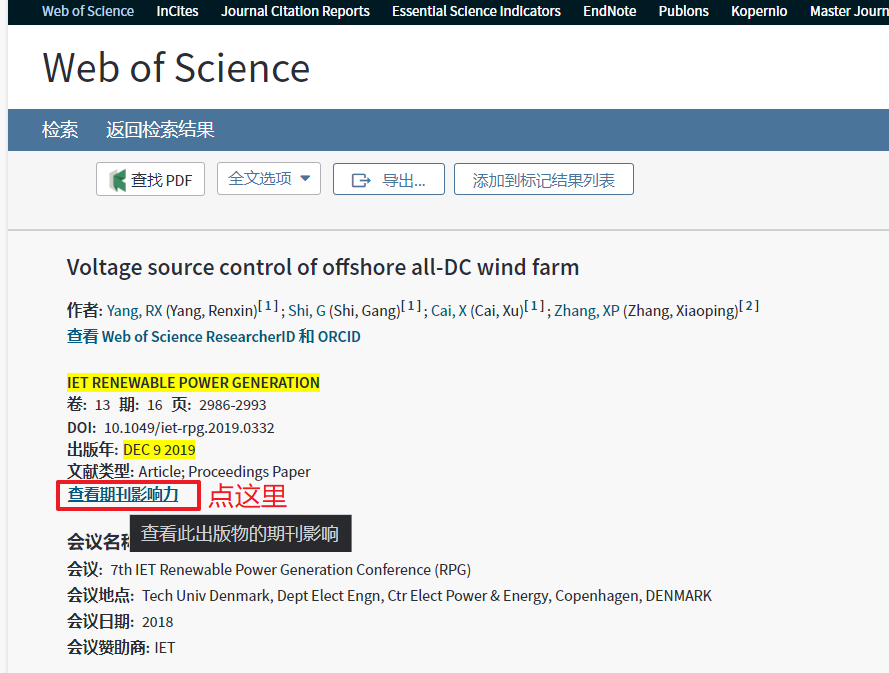Select EndNote in the top bar
Screen dimensions: 889x673
click(x=609, y=11)
